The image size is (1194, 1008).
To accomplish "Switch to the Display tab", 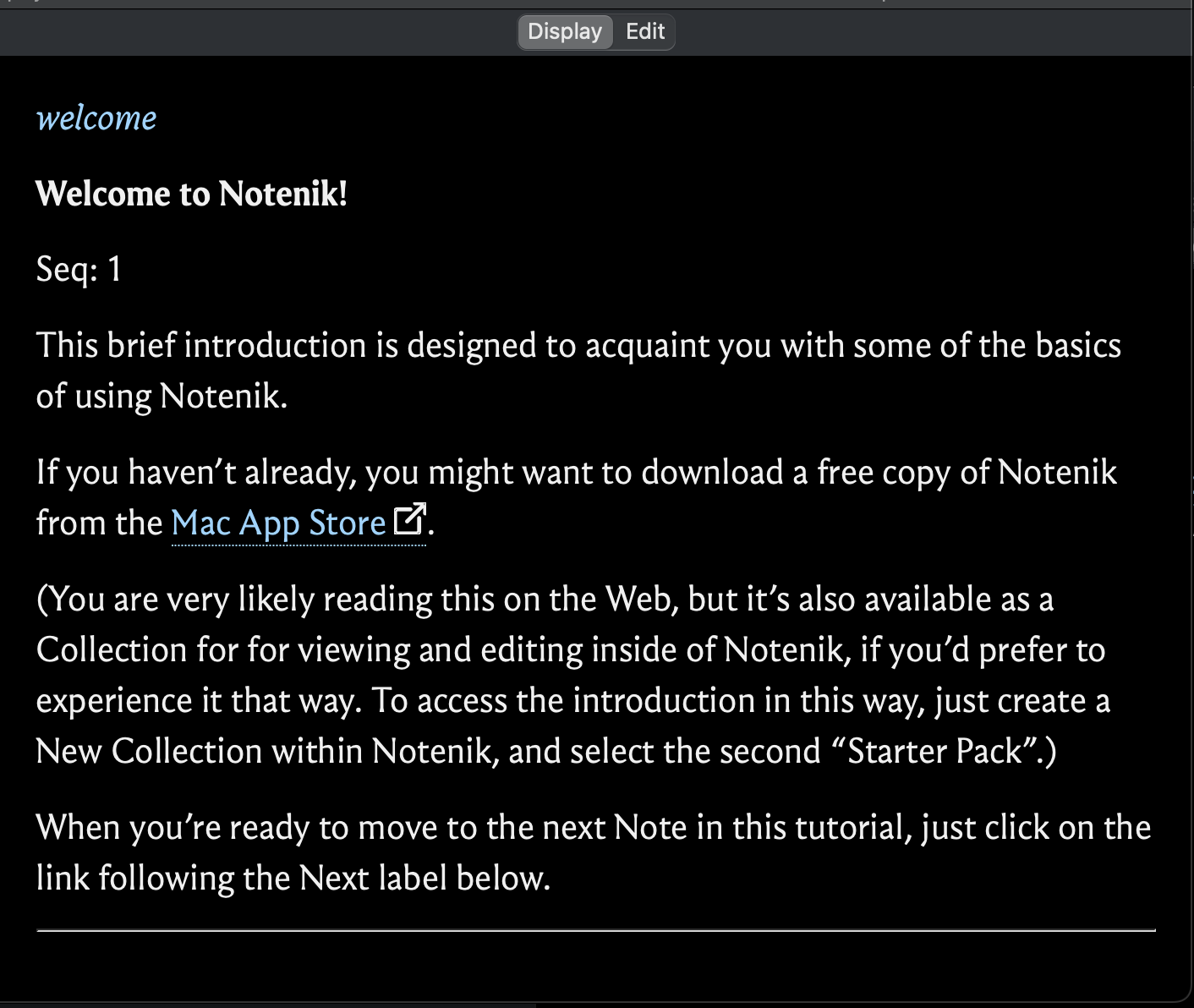I will (x=564, y=32).
